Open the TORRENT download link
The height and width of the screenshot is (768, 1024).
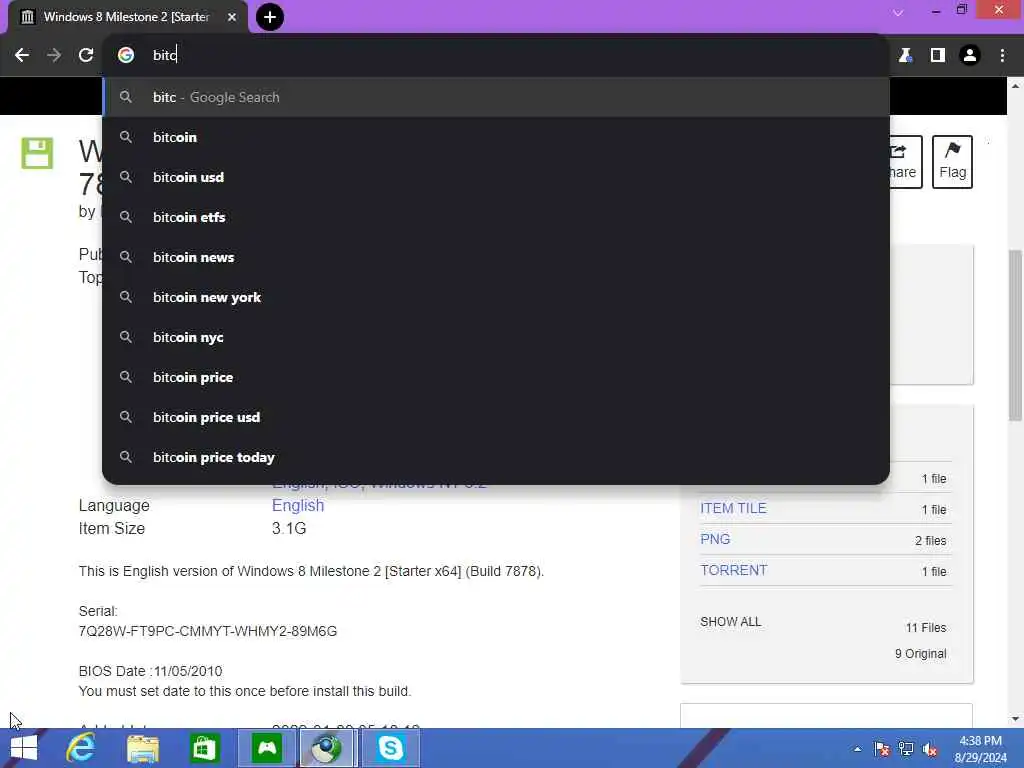pyautogui.click(x=733, y=570)
